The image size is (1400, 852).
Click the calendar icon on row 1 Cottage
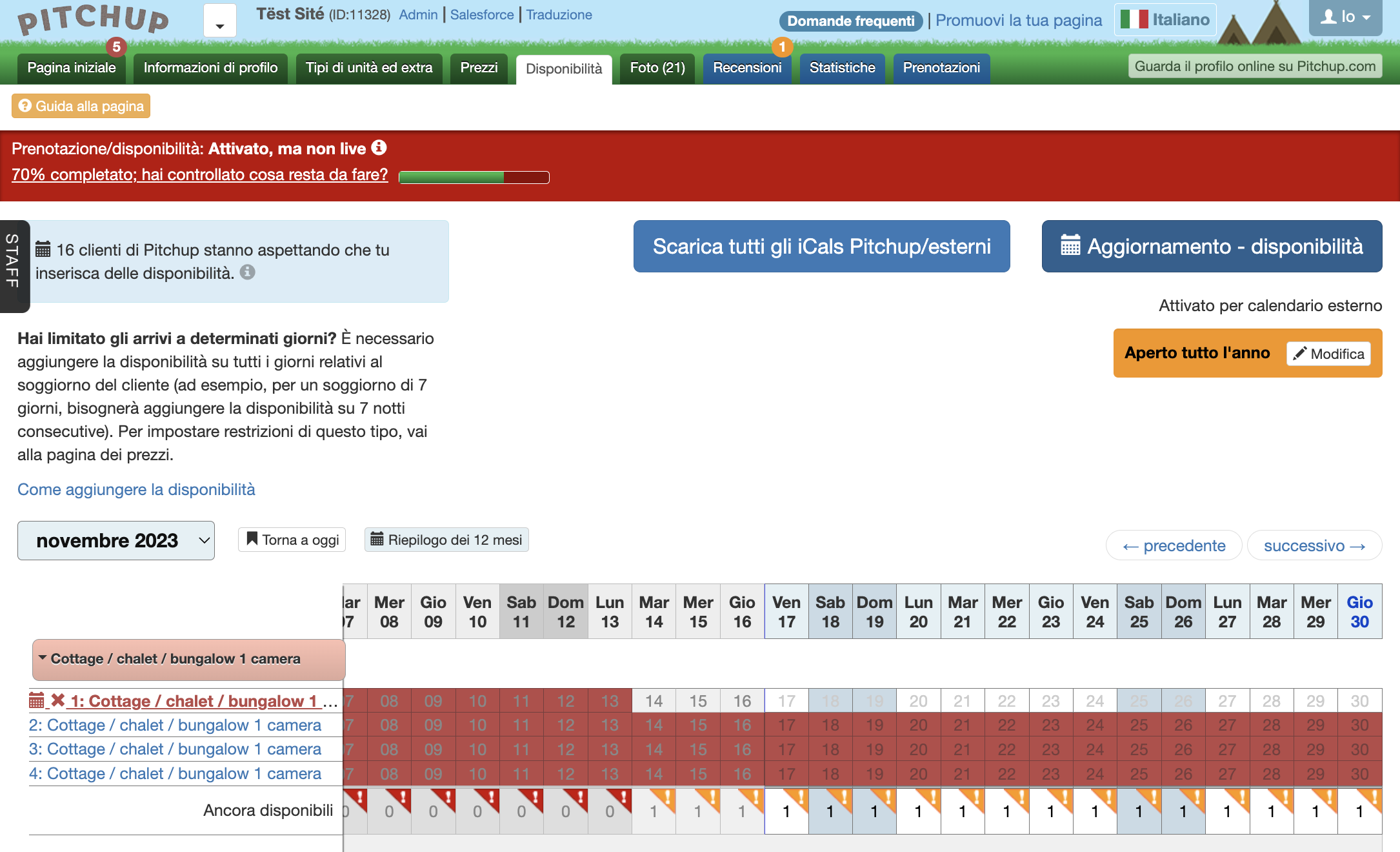[x=37, y=700]
